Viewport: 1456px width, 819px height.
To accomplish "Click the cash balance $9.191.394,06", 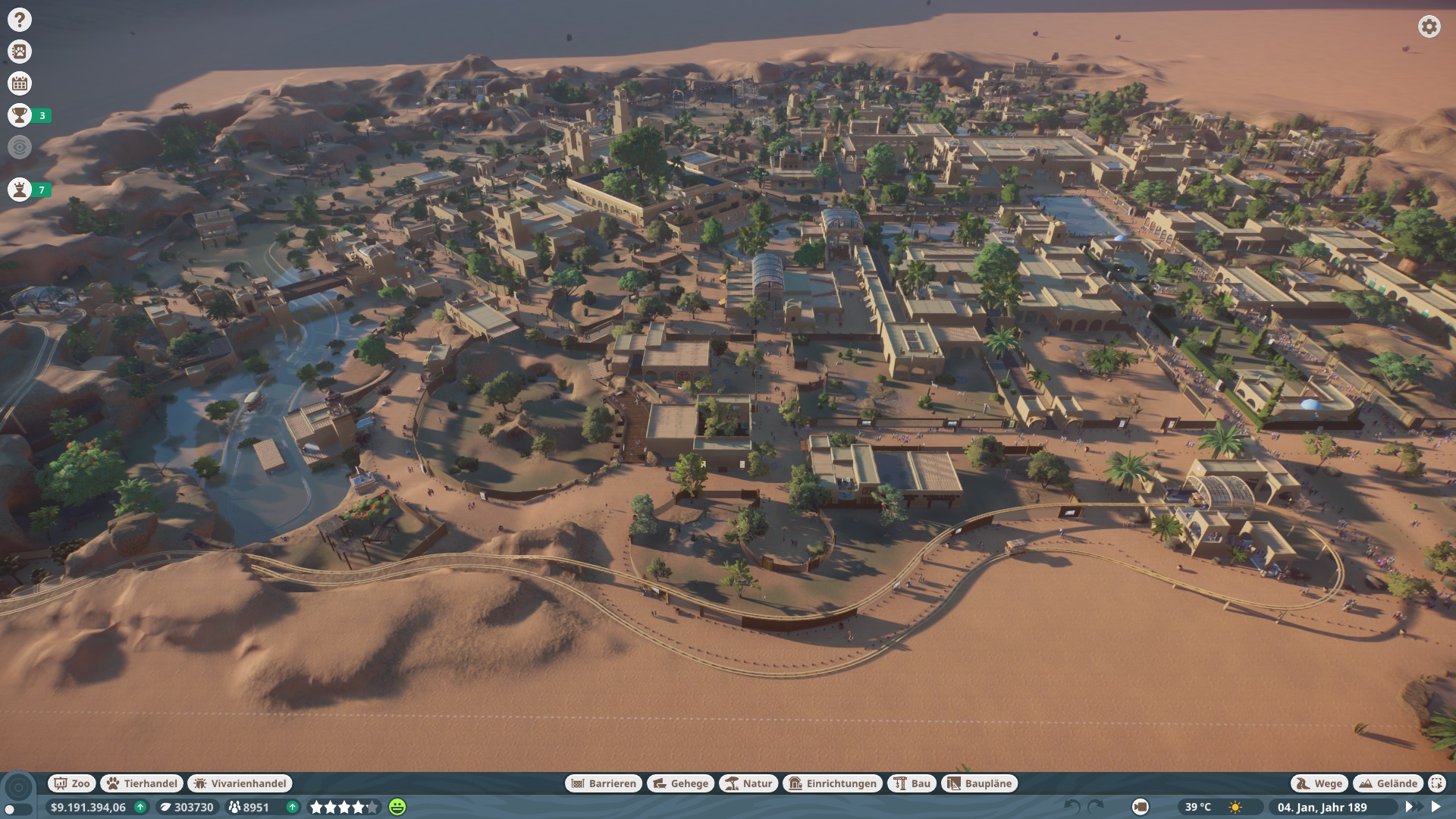I will (88, 808).
